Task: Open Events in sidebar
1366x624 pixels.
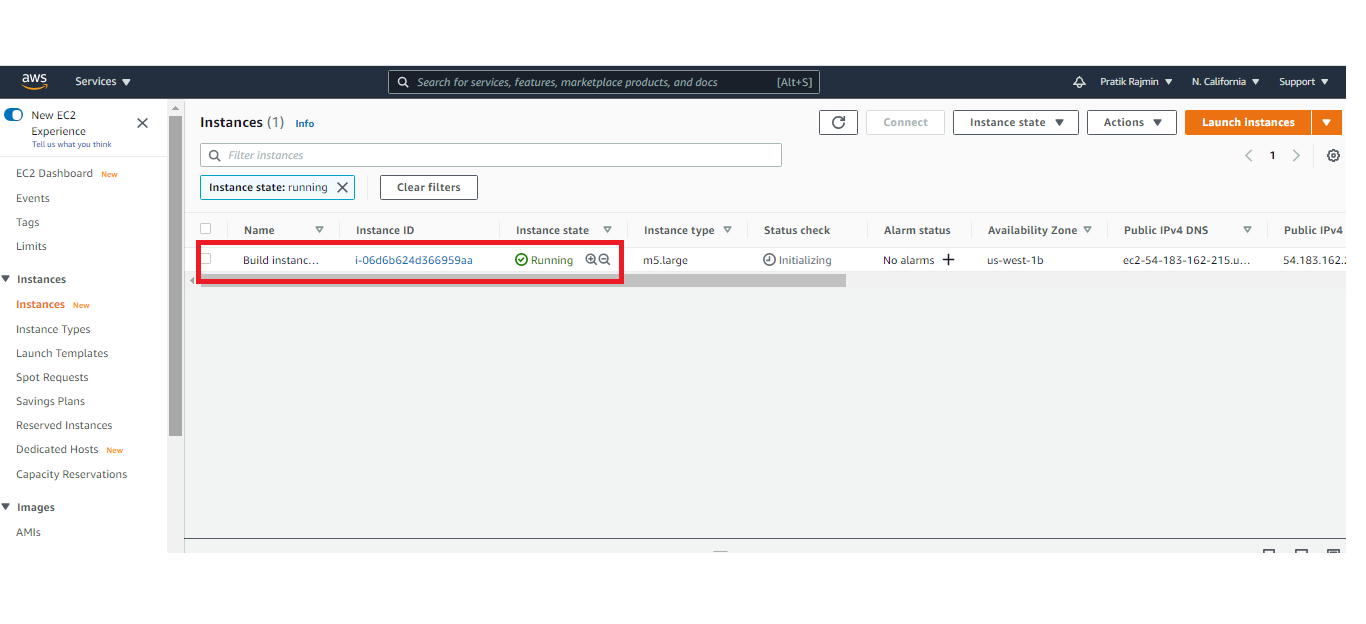Action: pos(33,198)
